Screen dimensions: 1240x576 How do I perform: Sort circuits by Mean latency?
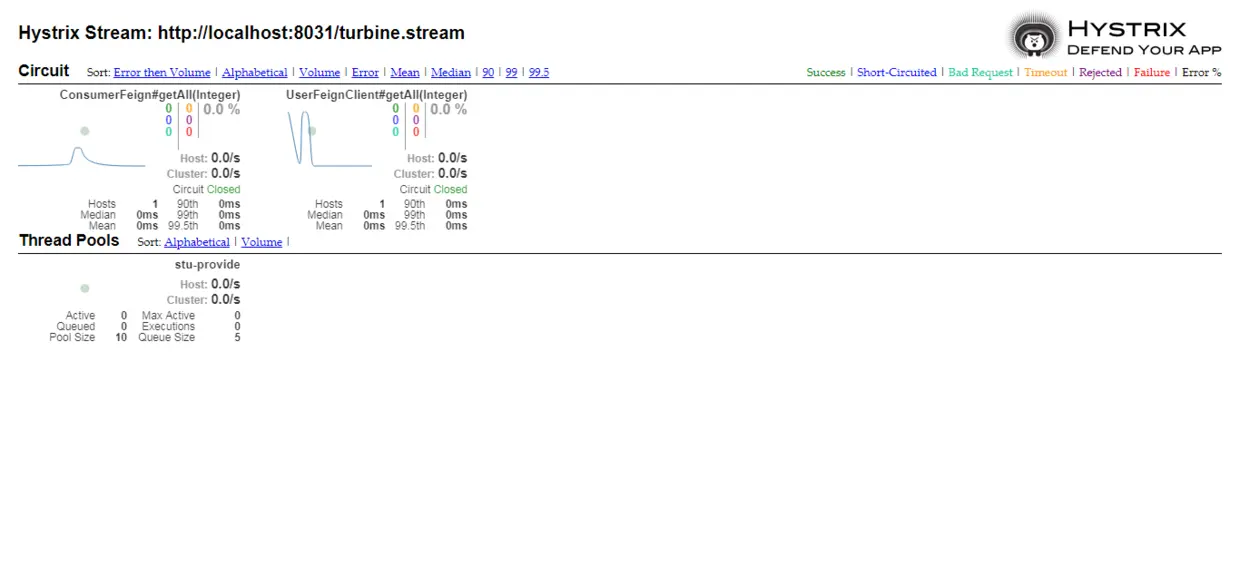405,73
